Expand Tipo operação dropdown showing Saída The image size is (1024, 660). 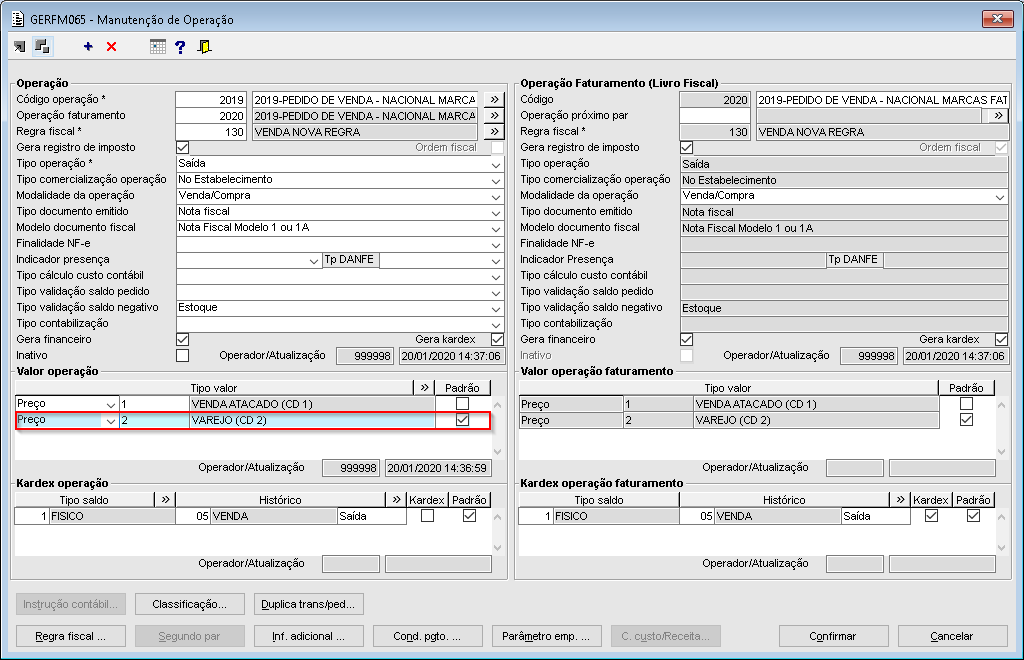496,164
